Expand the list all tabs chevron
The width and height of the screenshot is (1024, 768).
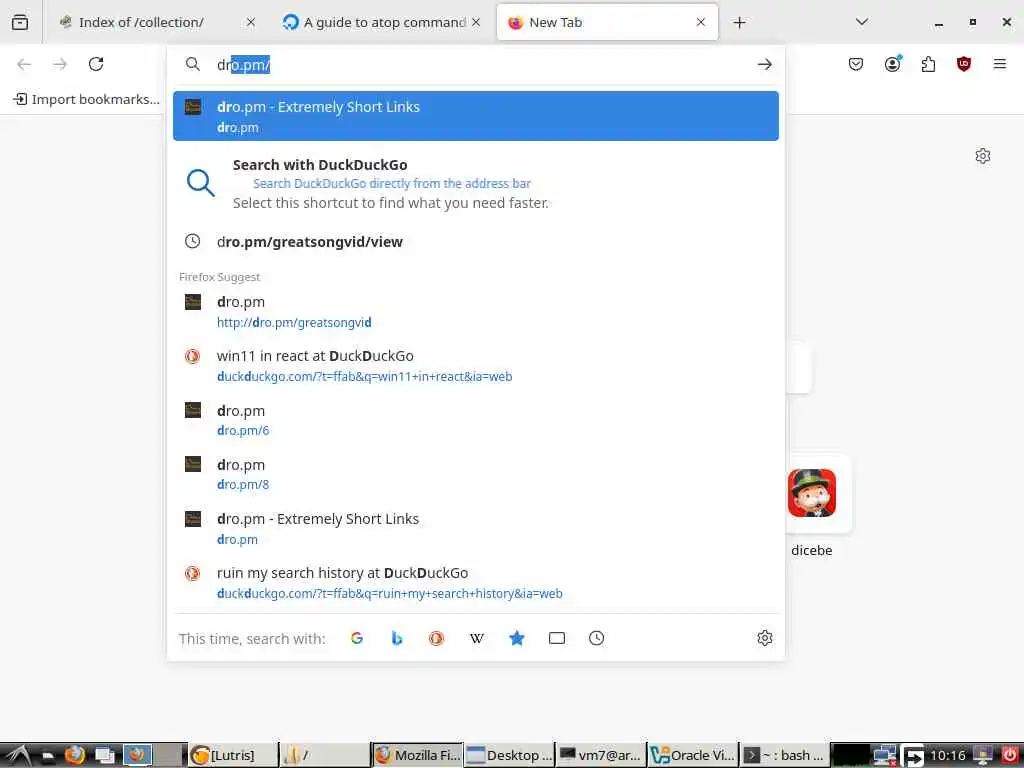(862, 22)
